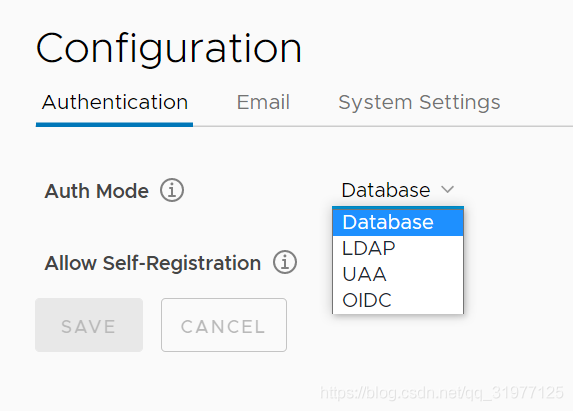The height and width of the screenshot is (411, 573).
Task: Select UAA from the auth mode list
Action: 398,274
